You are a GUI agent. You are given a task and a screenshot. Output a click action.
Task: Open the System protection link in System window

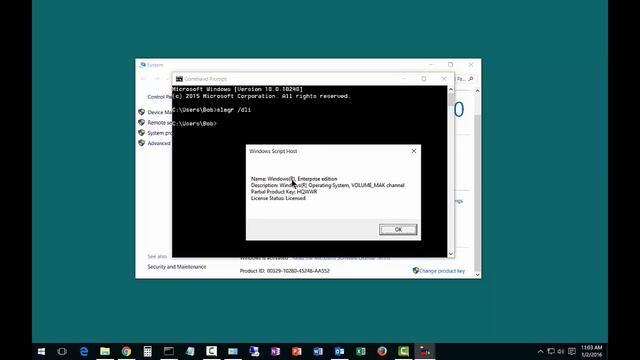pyautogui.click(x=160, y=133)
